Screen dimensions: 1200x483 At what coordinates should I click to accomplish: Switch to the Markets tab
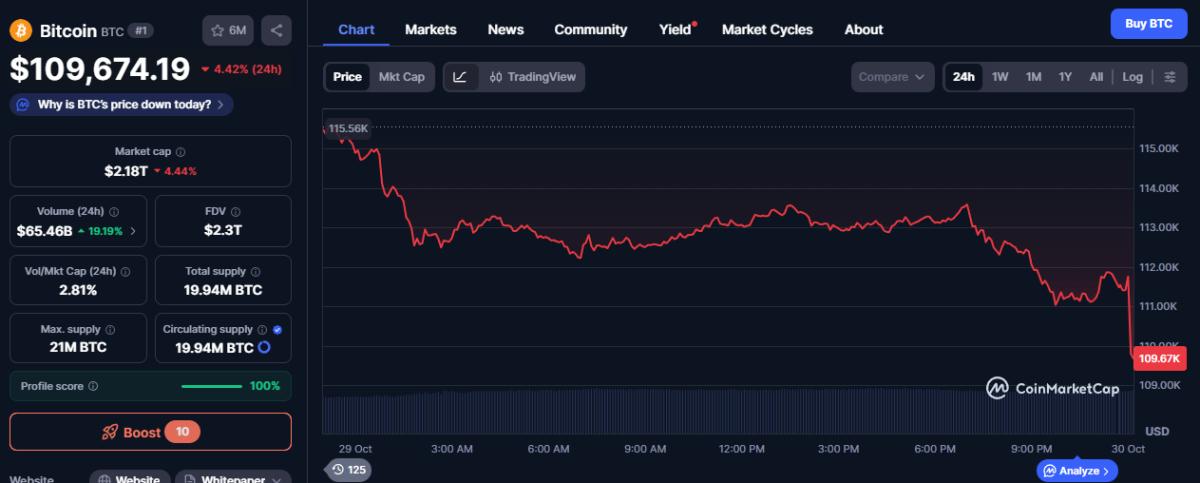(430, 29)
